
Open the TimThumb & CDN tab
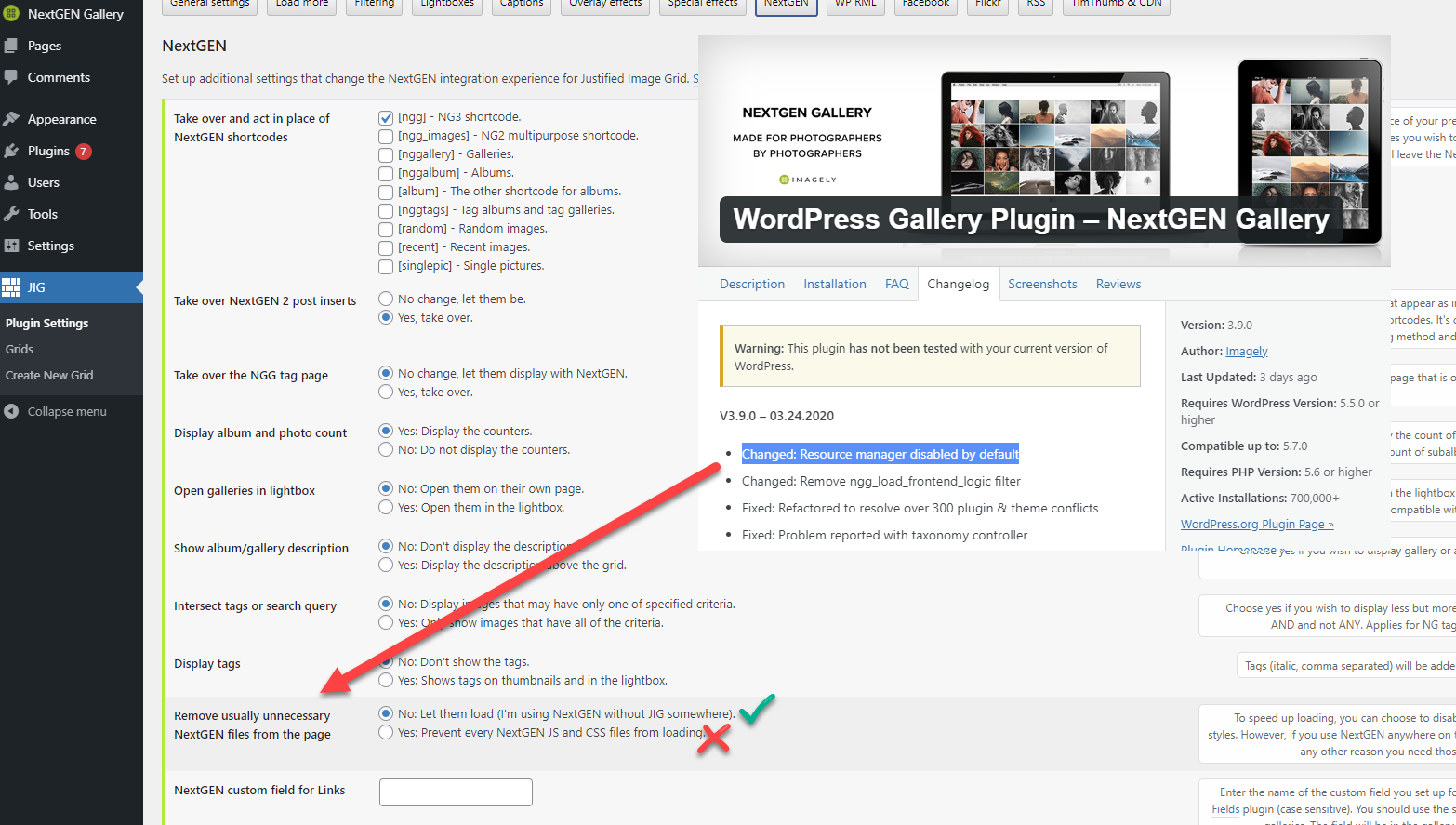point(1117,5)
